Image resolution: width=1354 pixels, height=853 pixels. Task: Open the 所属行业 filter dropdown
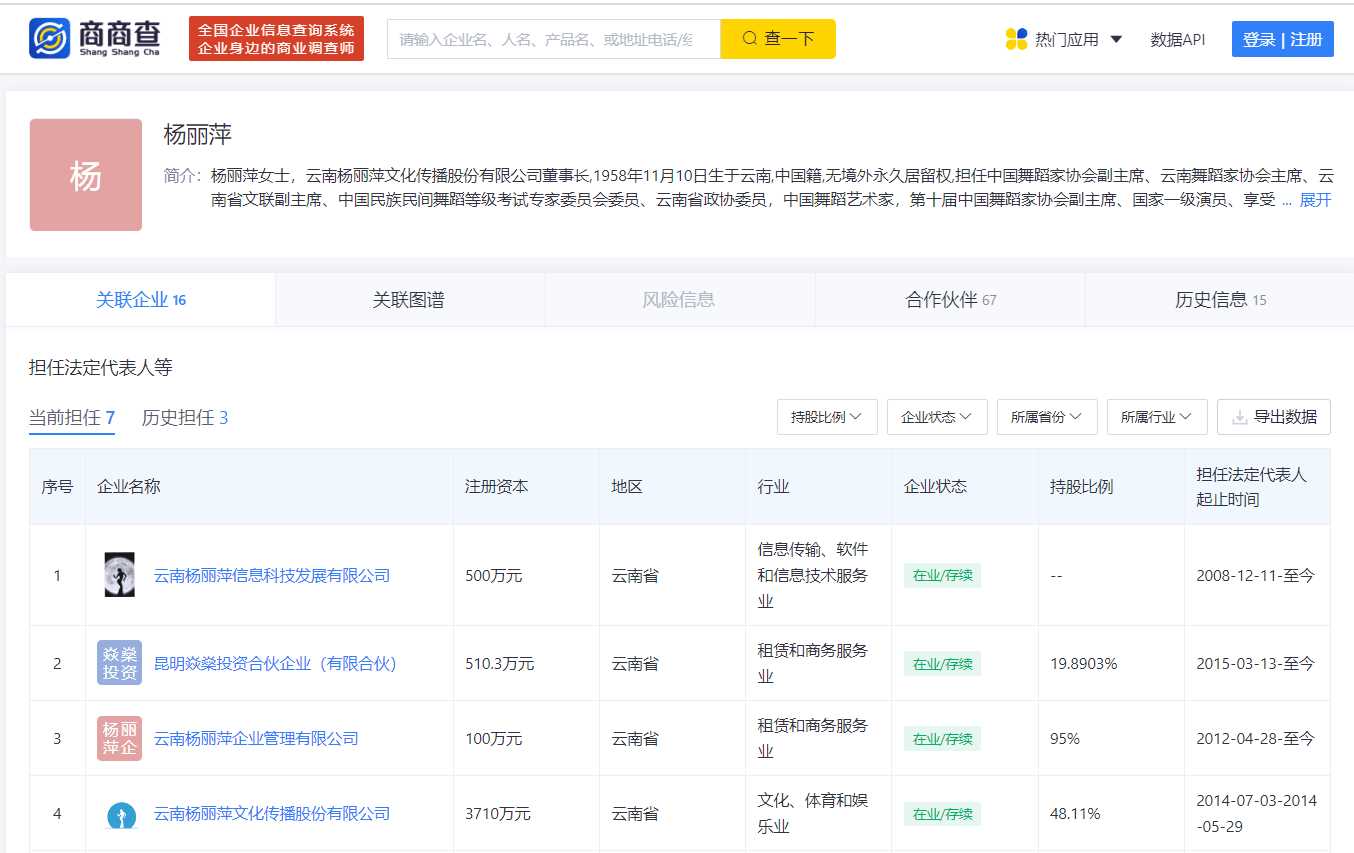(x=1157, y=417)
